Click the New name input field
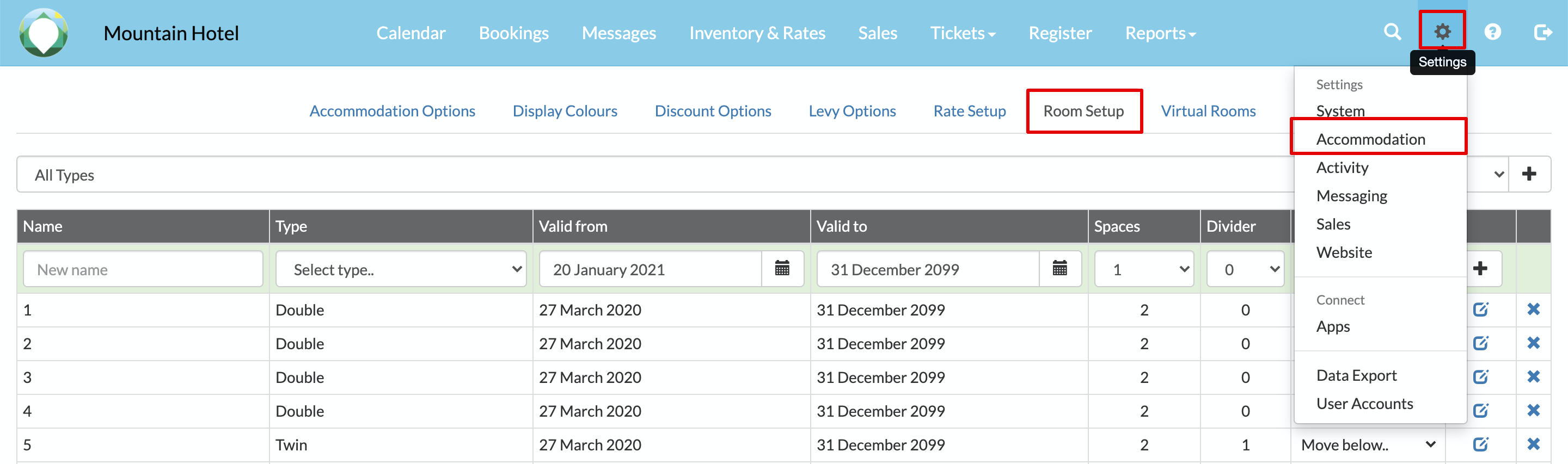Image resolution: width=1568 pixels, height=464 pixels. (143, 269)
